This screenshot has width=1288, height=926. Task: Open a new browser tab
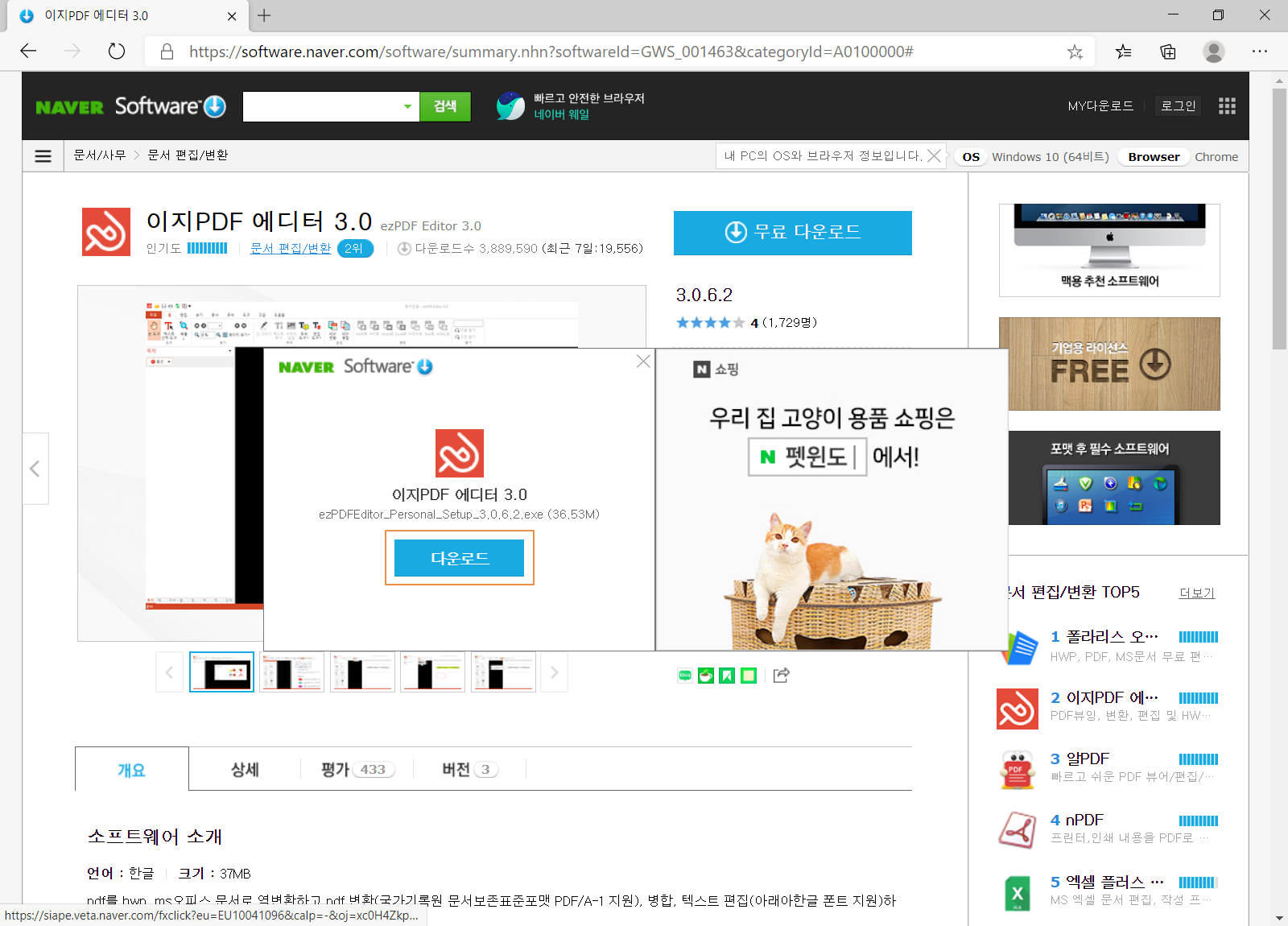point(264,15)
